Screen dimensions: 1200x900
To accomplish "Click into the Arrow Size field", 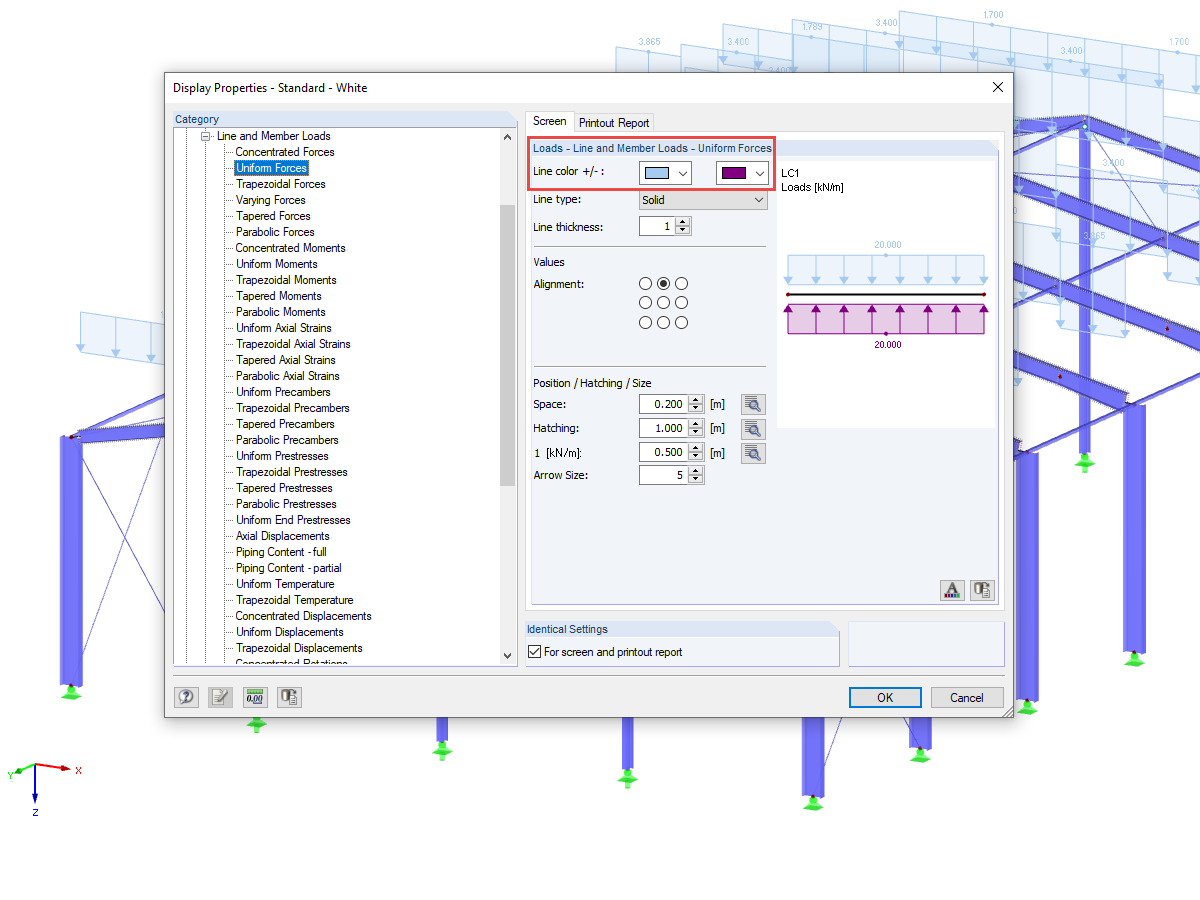I will pos(664,475).
